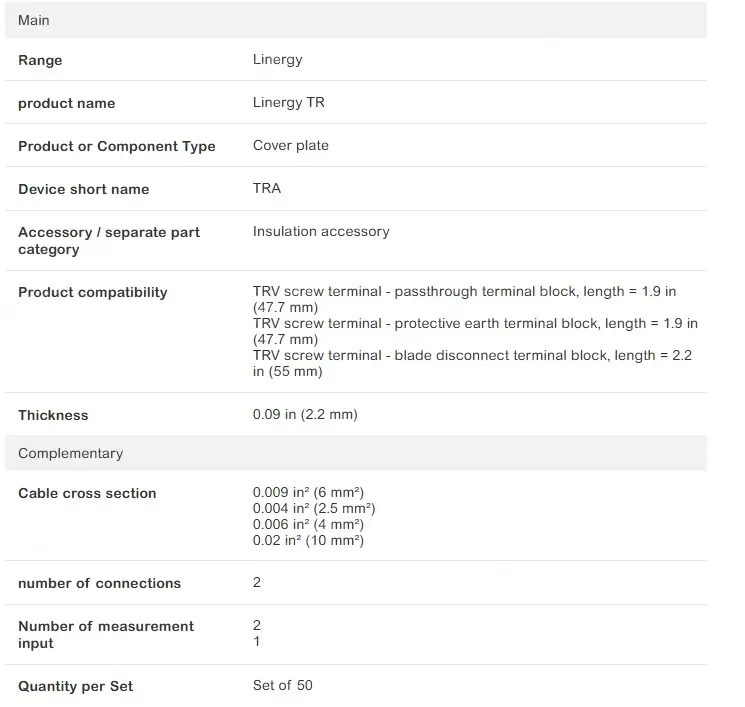Collapse the Main section header
The width and height of the screenshot is (745, 707).
(x=34, y=20)
